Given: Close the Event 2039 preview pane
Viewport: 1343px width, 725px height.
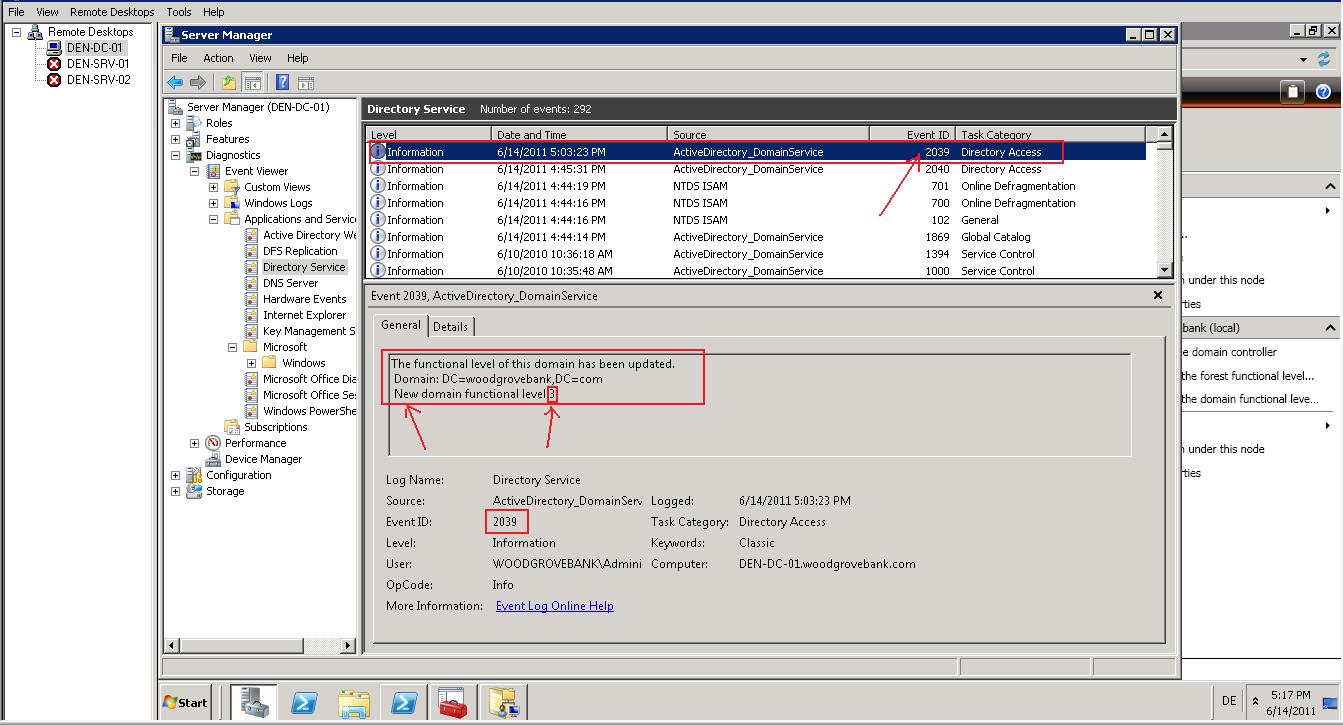Looking at the screenshot, I should [1158, 295].
